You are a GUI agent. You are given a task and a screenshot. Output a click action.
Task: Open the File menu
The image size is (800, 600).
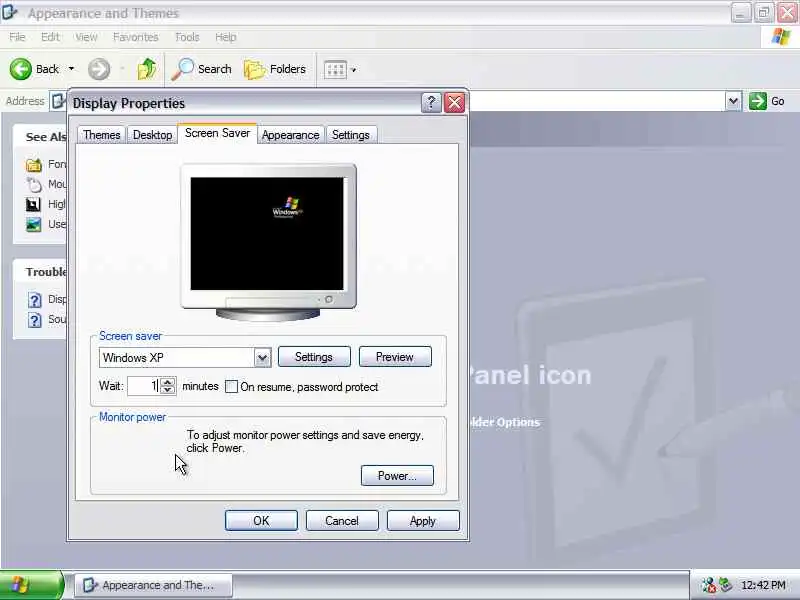(17, 37)
